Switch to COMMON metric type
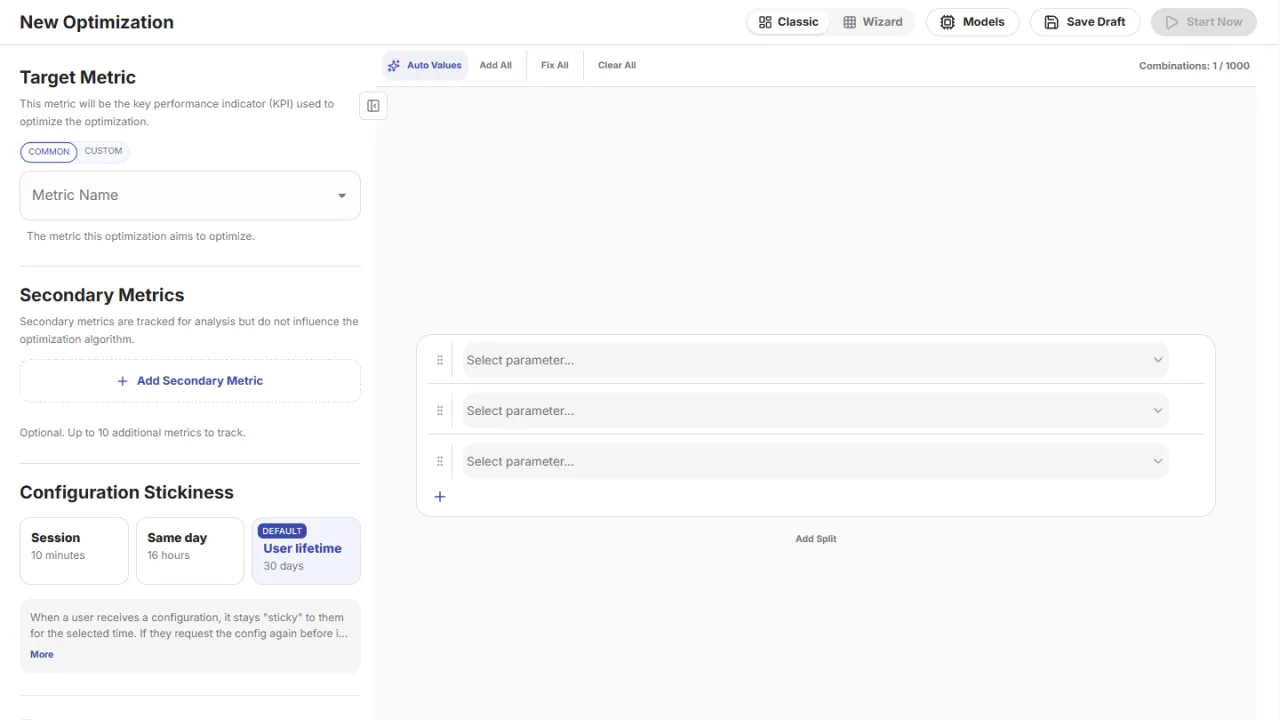Image resolution: width=1280 pixels, height=720 pixels. tap(49, 152)
